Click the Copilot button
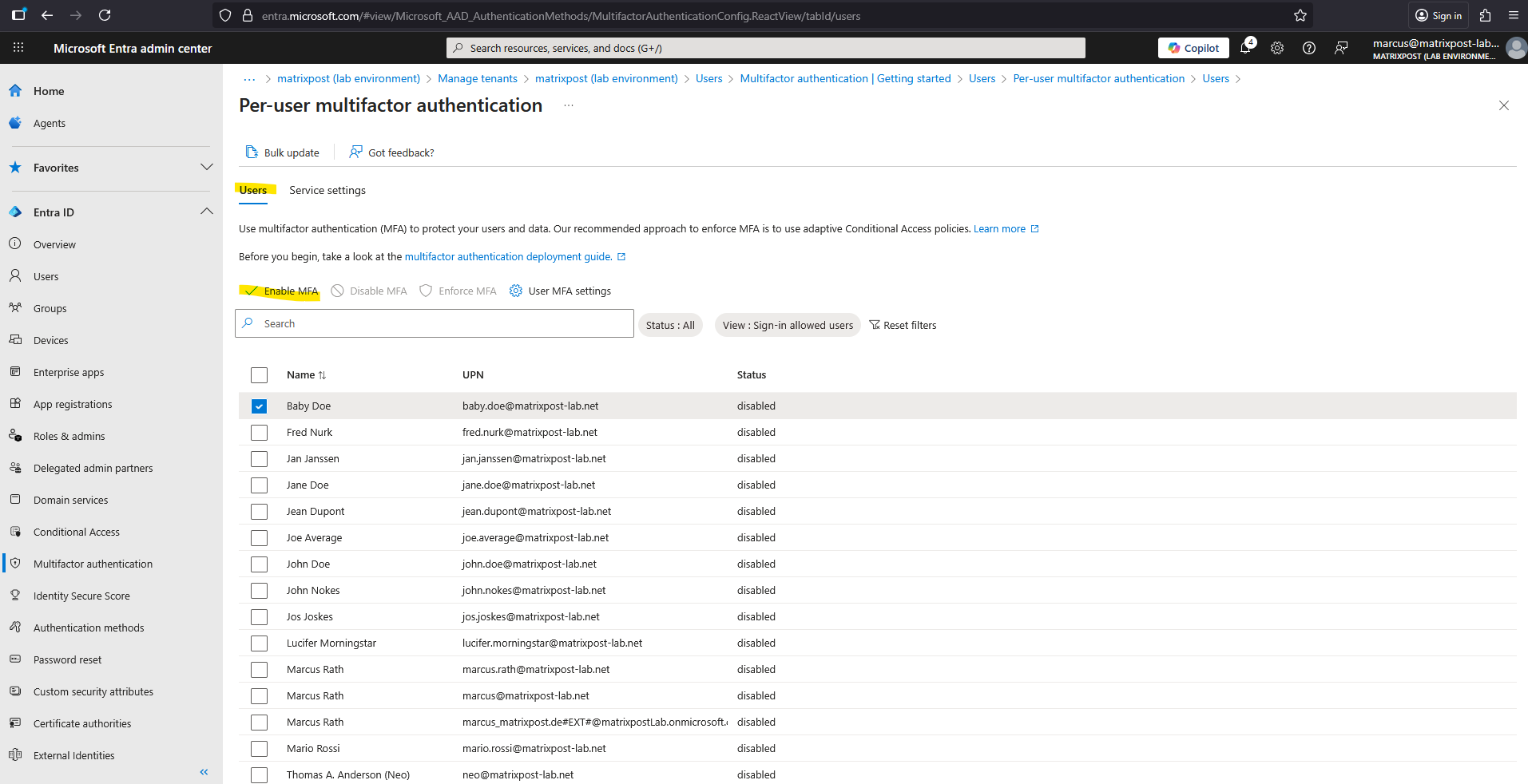The height and width of the screenshot is (784, 1528). click(1194, 48)
